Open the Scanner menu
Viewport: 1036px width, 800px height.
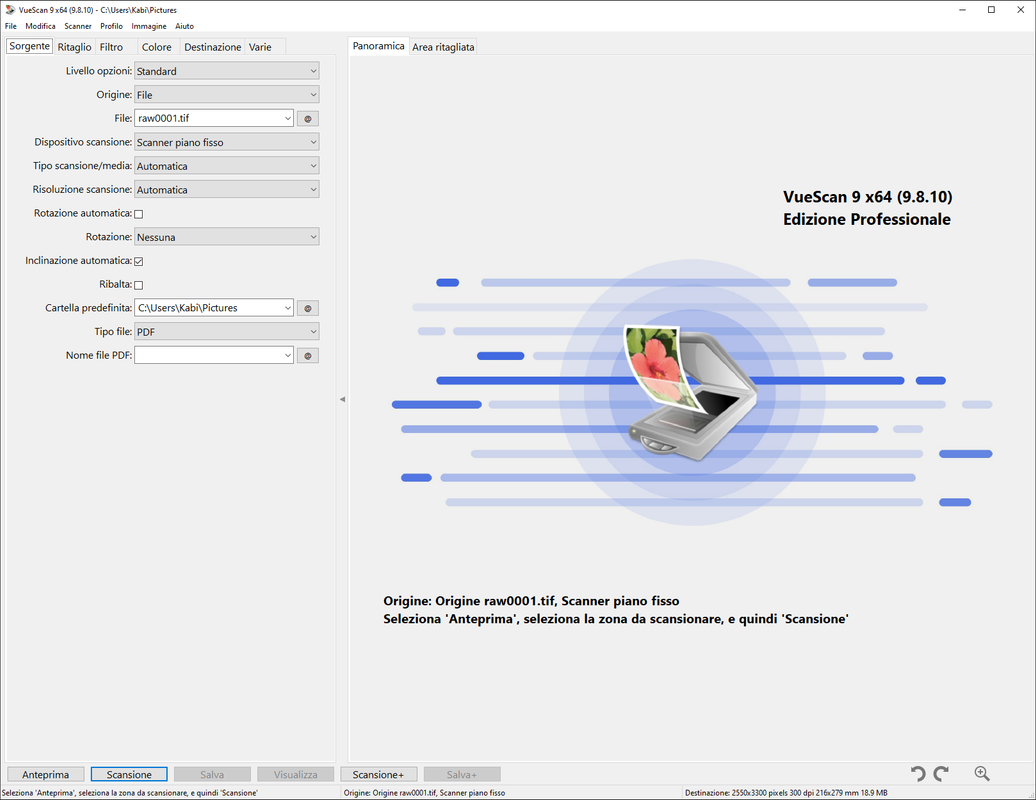78,26
